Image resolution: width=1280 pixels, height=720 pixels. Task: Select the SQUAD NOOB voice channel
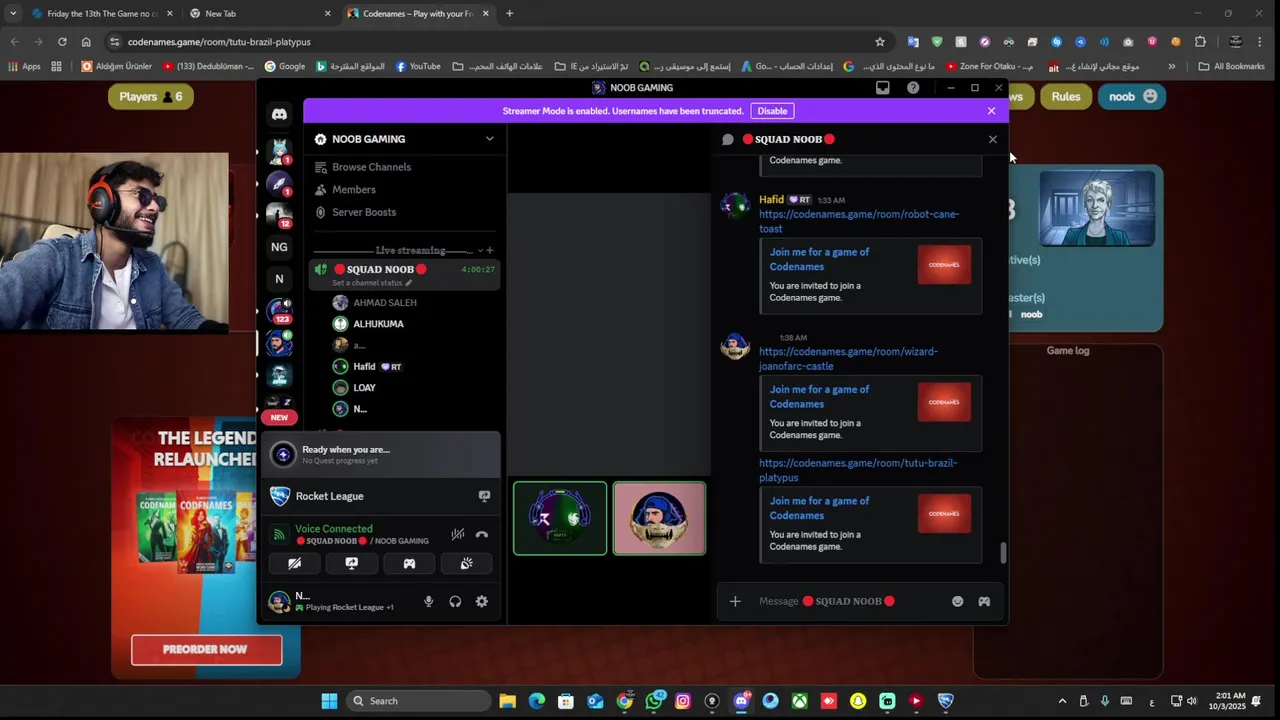tap(404, 275)
